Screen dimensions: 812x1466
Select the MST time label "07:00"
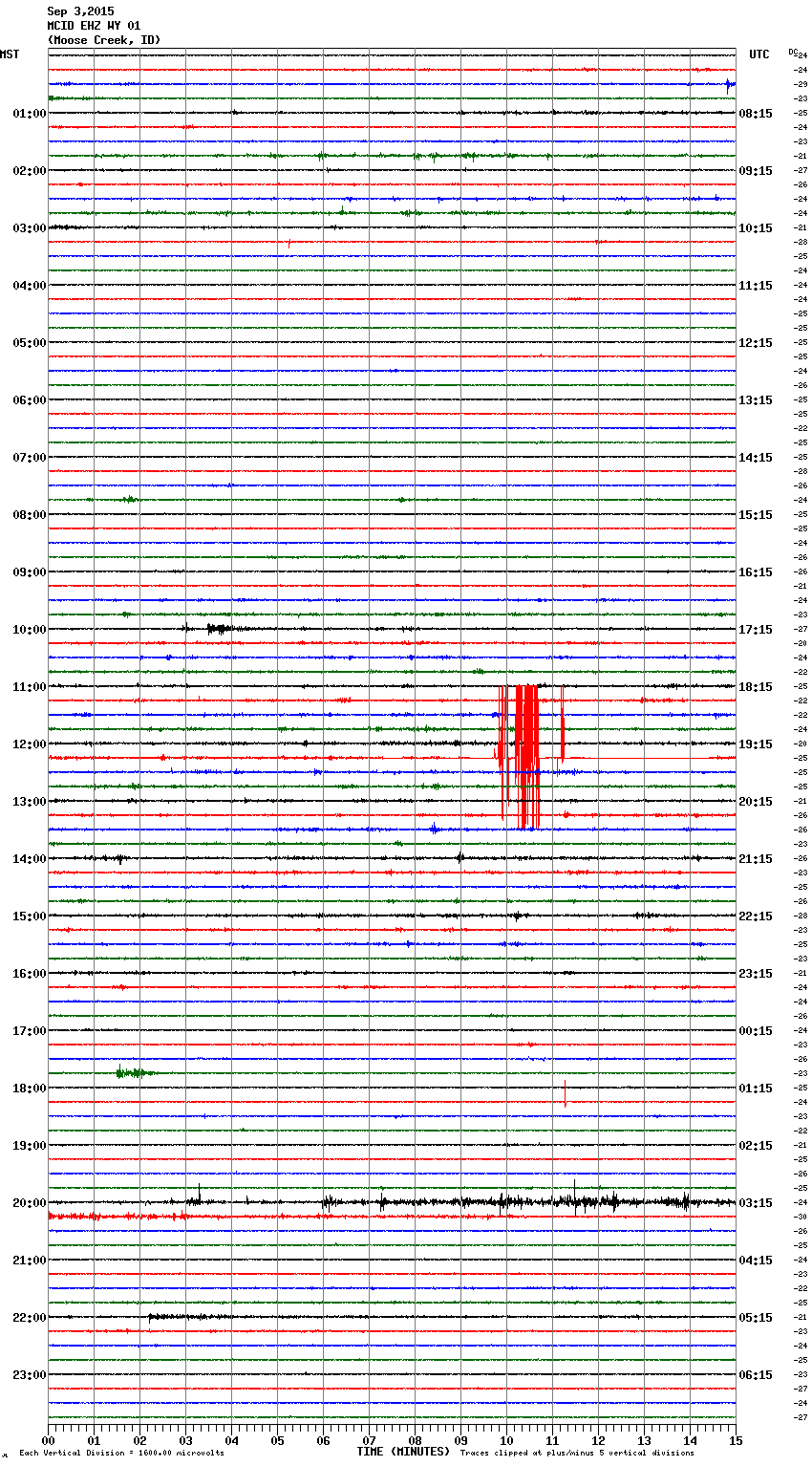point(30,458)
